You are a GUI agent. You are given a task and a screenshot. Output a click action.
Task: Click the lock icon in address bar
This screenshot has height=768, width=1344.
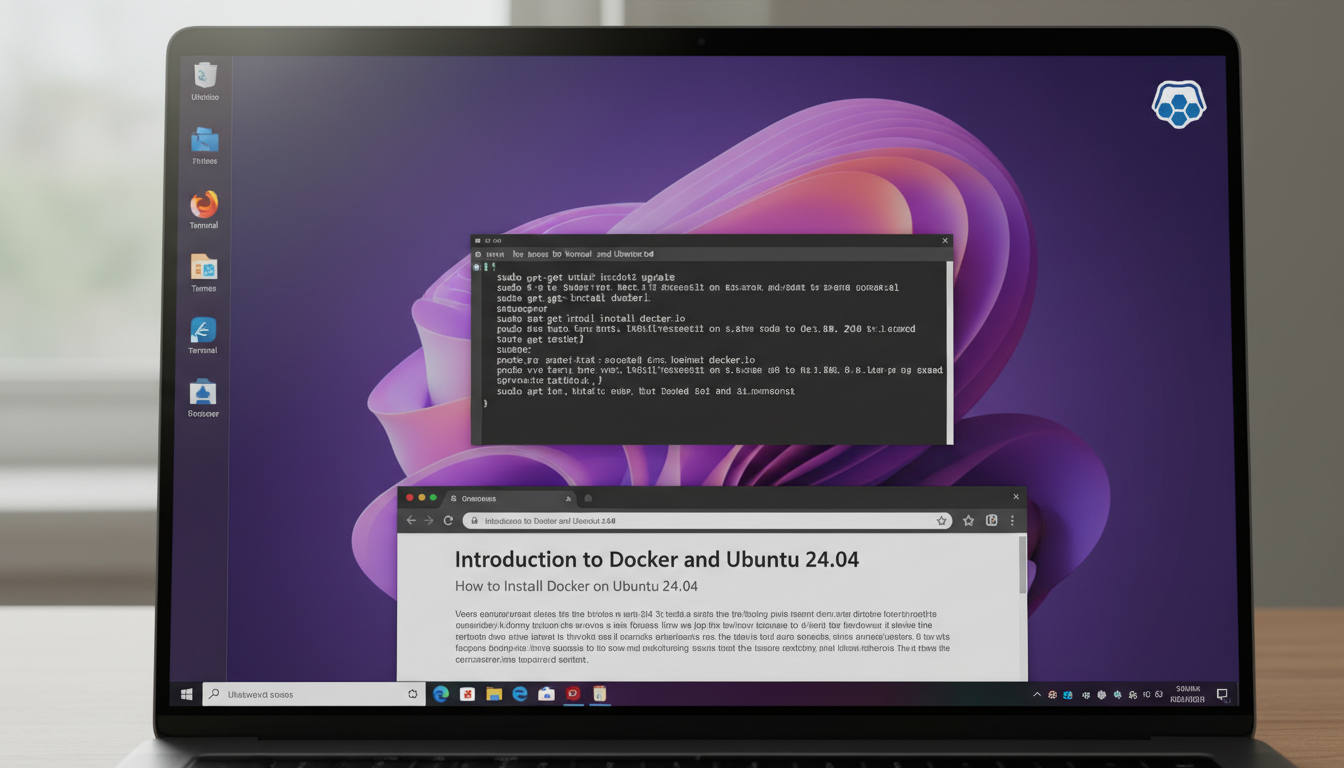pyautogui.click(x=474, y=521)
